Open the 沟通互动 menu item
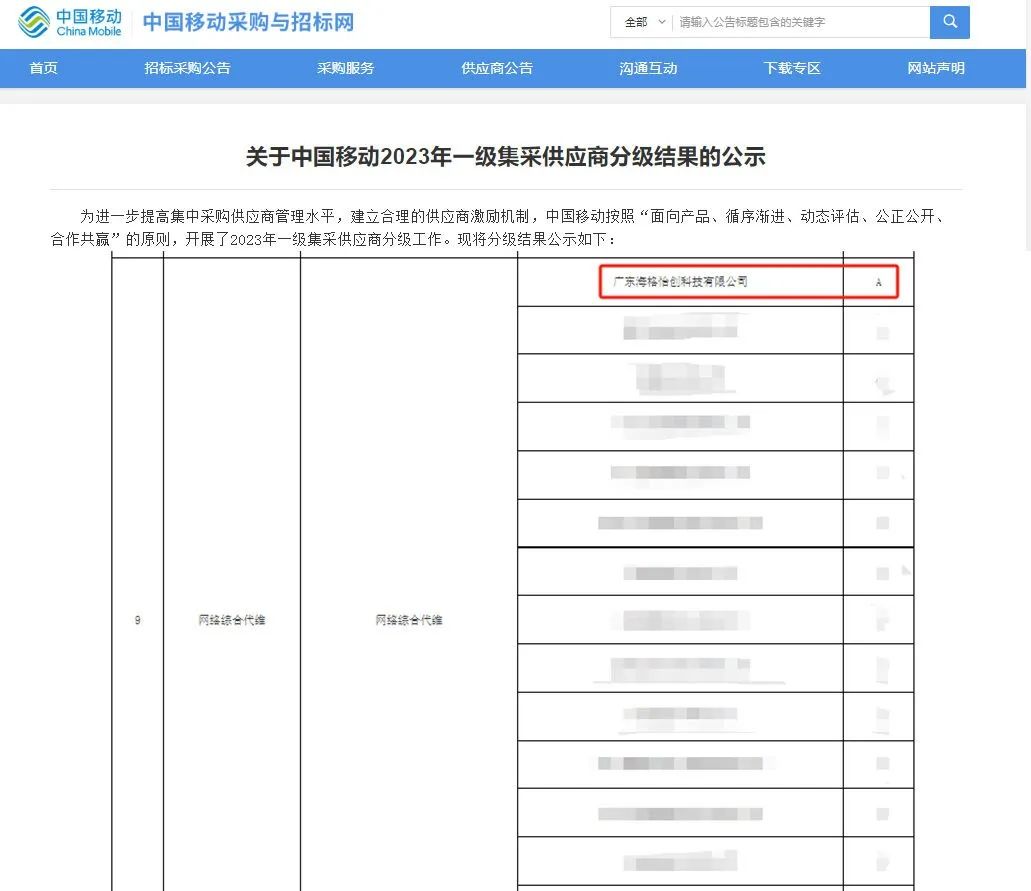This screenshot has height=891, width=1031. (x=648, y=68)
